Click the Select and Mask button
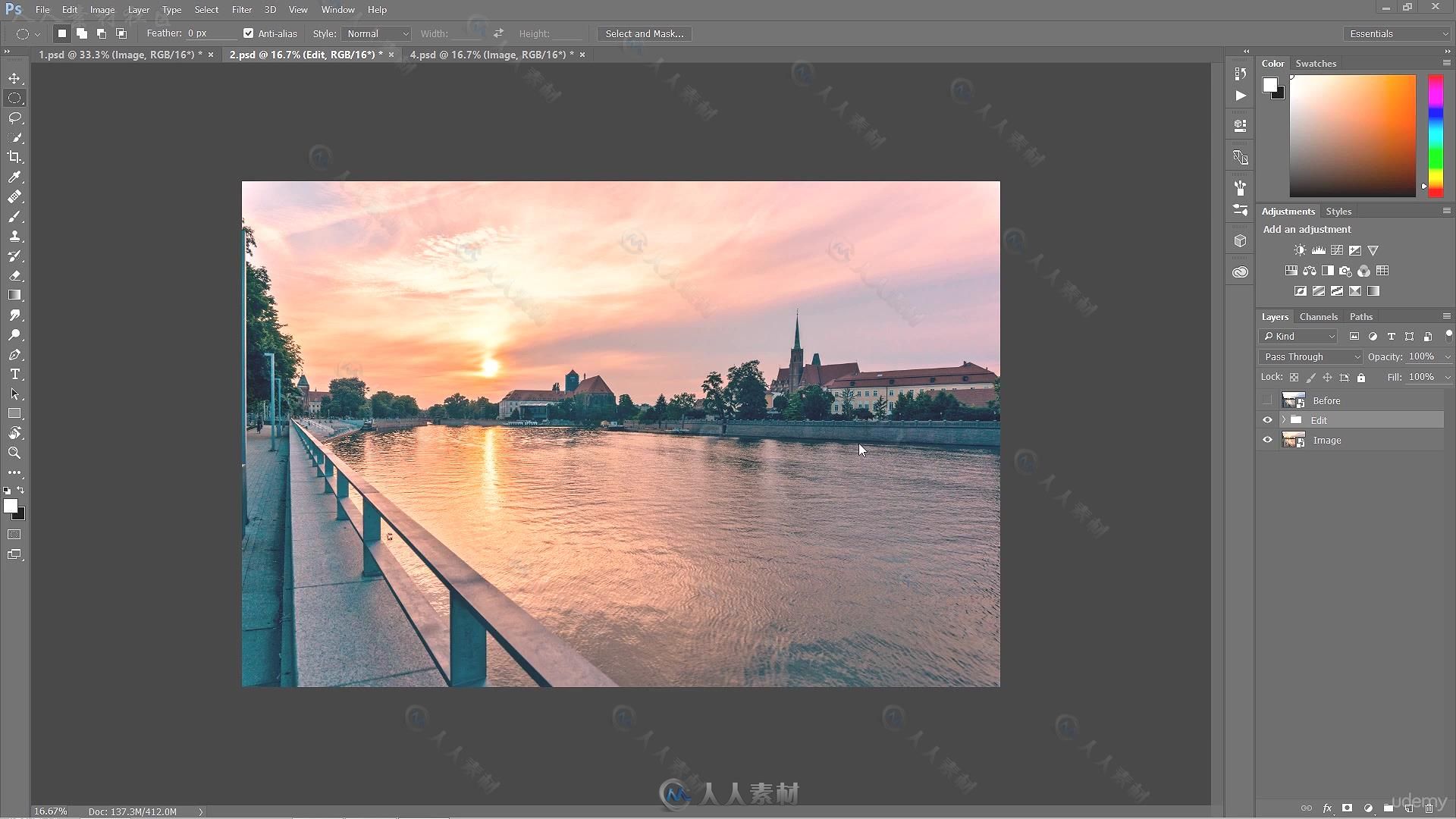 click(644, 33)
